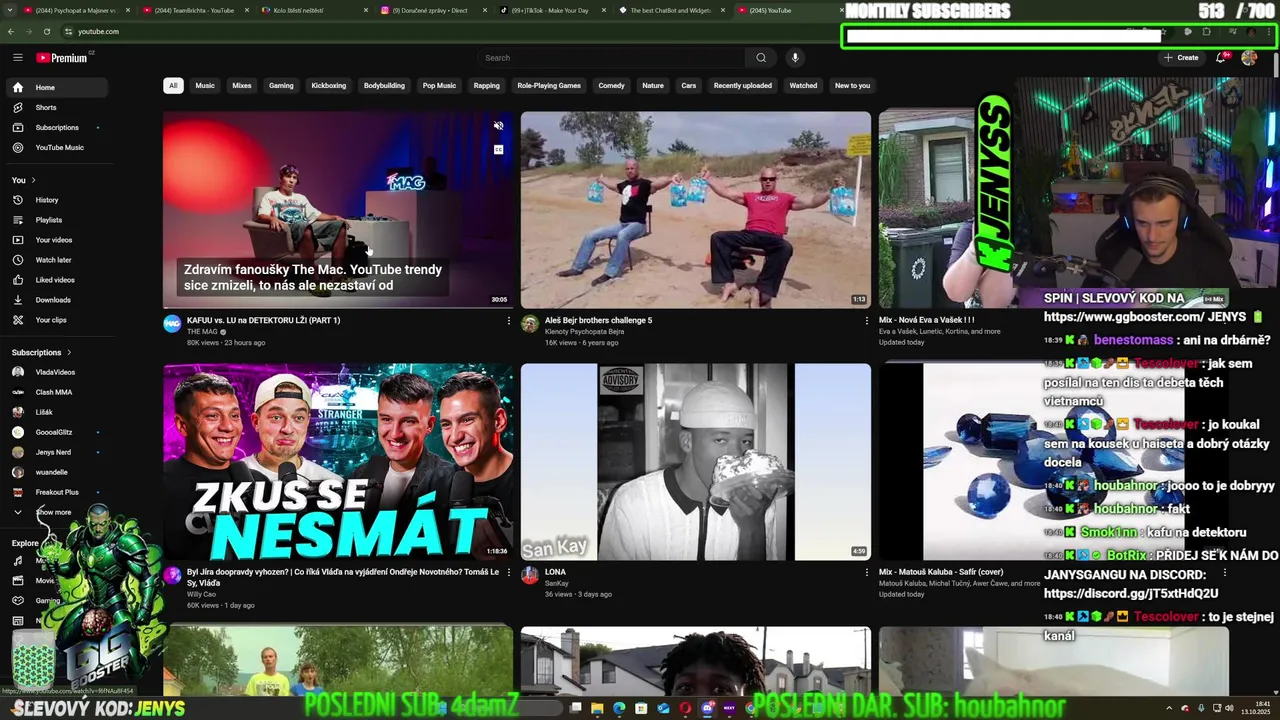
Task: Unmute the KAFUU preview video
Action: 498,126
